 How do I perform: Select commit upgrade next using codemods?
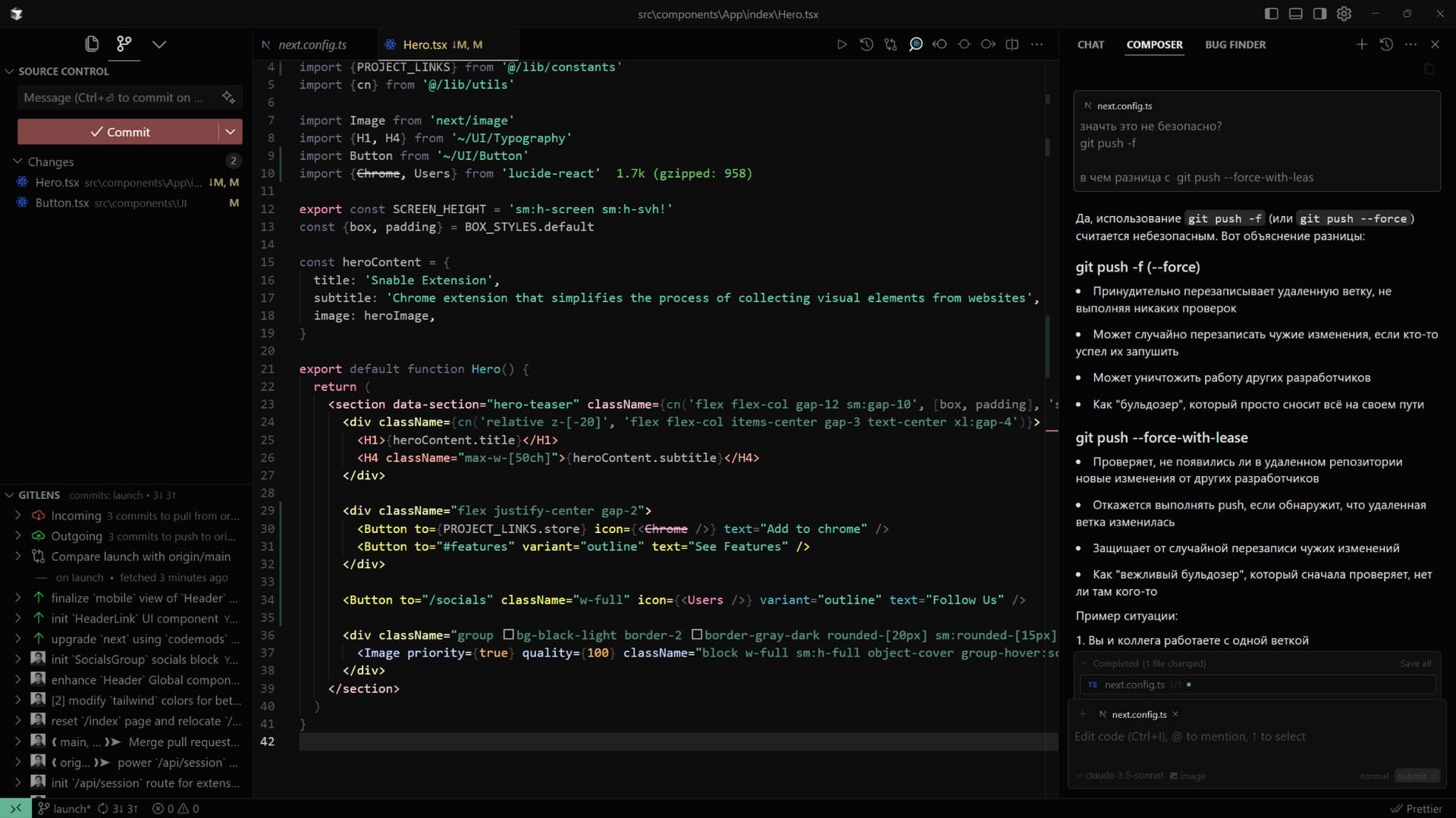[x=127, y=638]
